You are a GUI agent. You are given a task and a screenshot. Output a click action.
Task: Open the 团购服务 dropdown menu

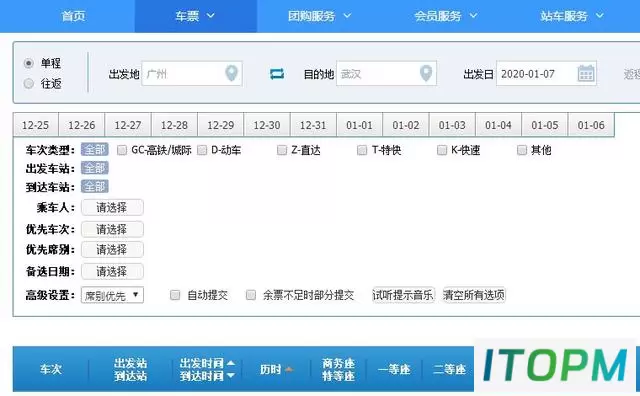(319, 16)
